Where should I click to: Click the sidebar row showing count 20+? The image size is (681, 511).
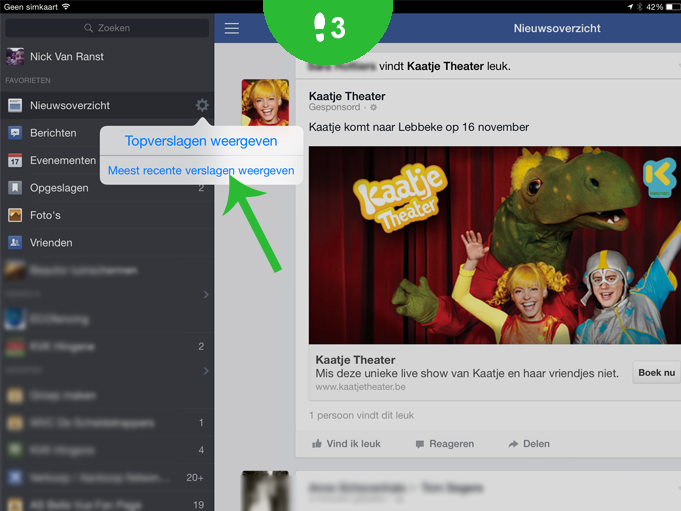pyautogui.click(x=107, y=478)
